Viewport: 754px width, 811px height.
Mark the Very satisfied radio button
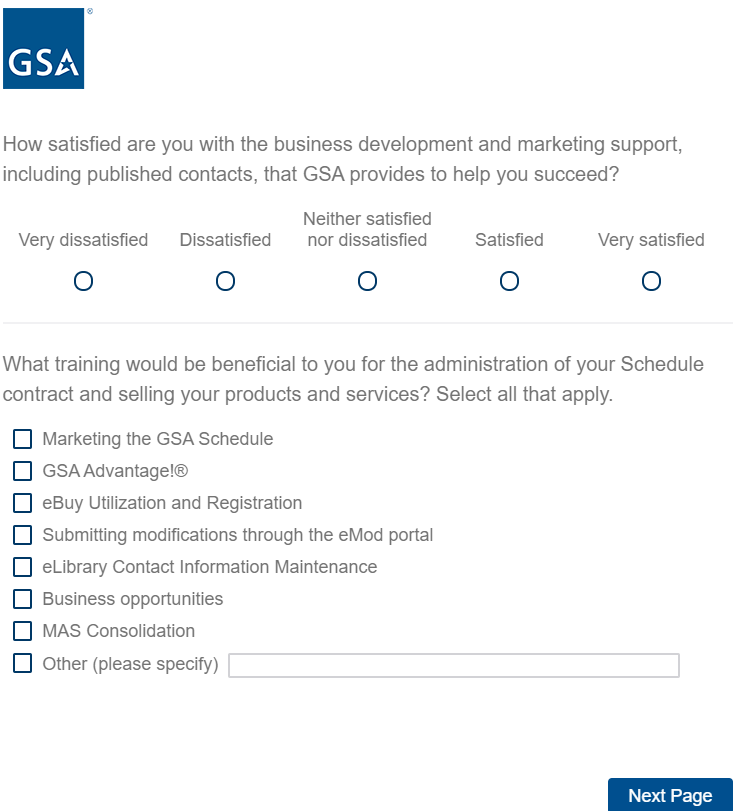point(652,281)
